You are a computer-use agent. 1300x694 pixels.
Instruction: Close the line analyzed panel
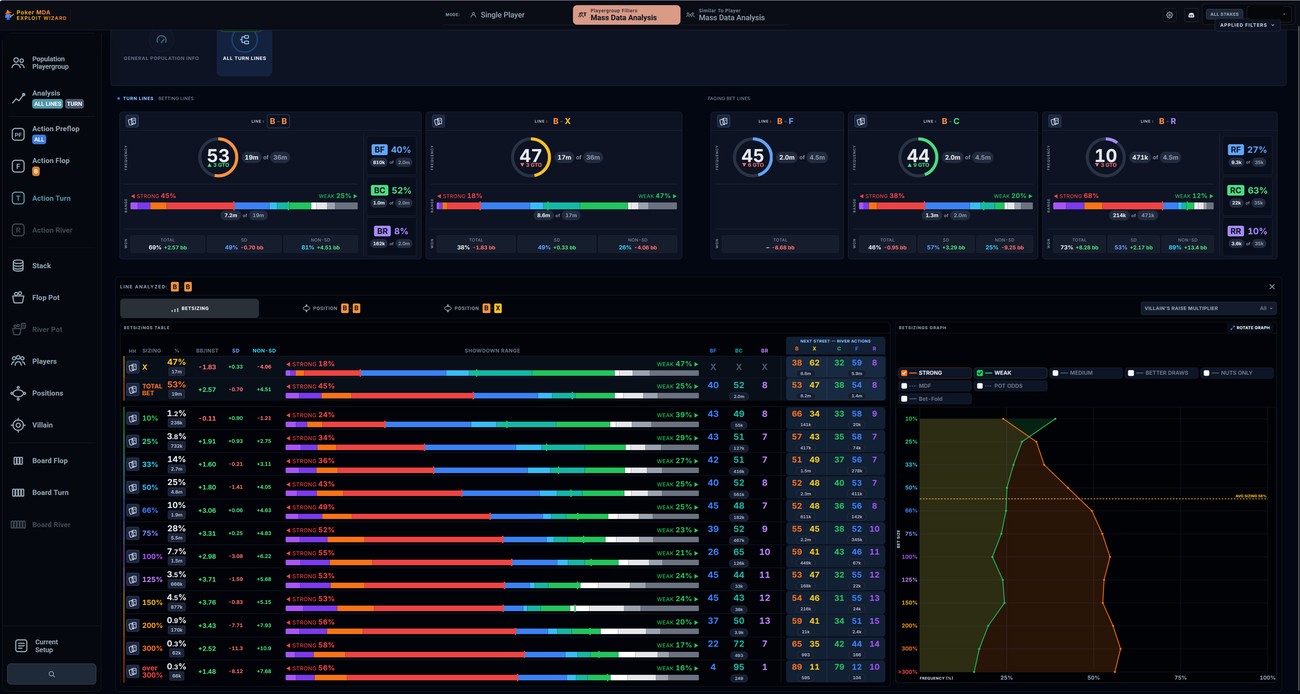coord(1272,287)
